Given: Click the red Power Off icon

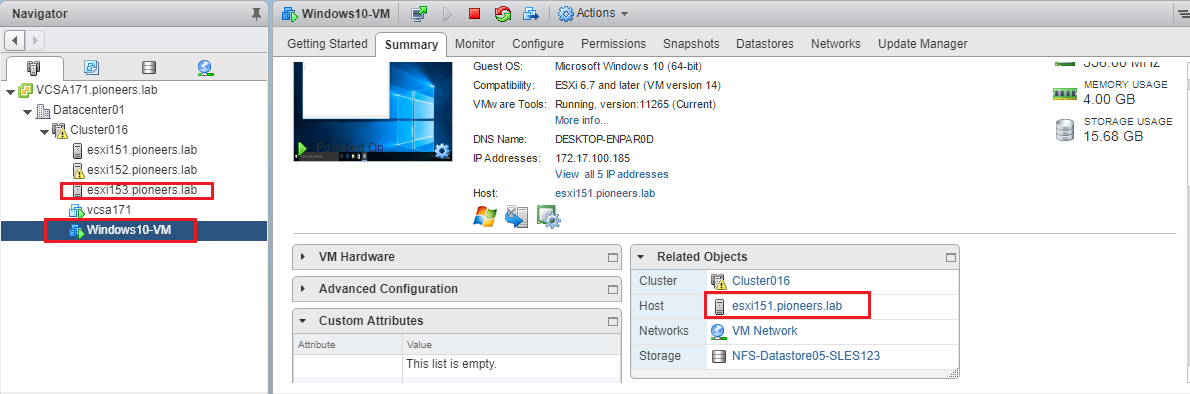Looking at the screenshot, I should 474,13.
